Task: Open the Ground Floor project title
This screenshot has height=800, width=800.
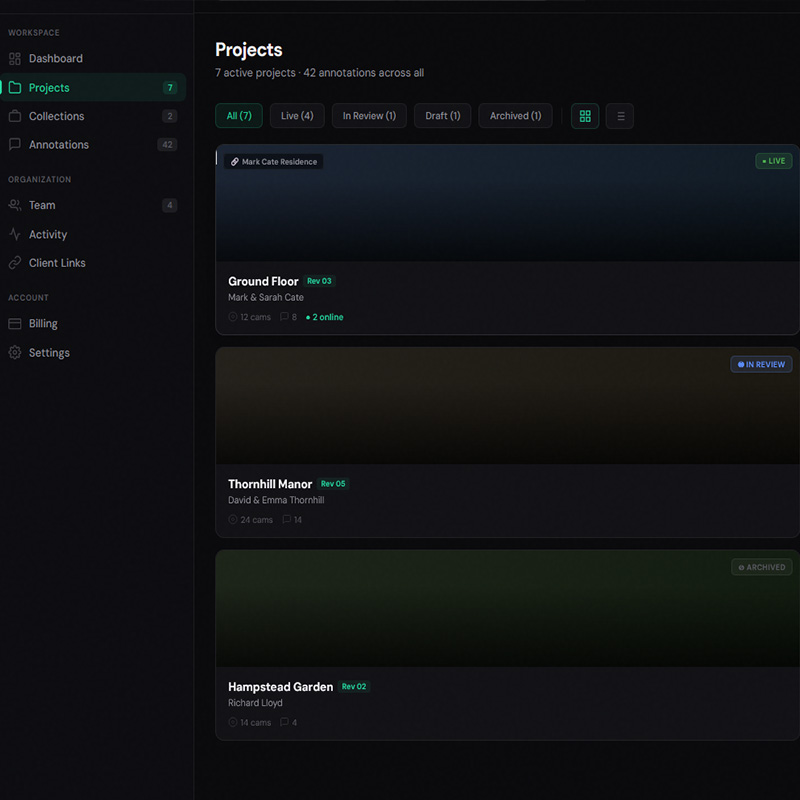Action: (x=263, y=281)
